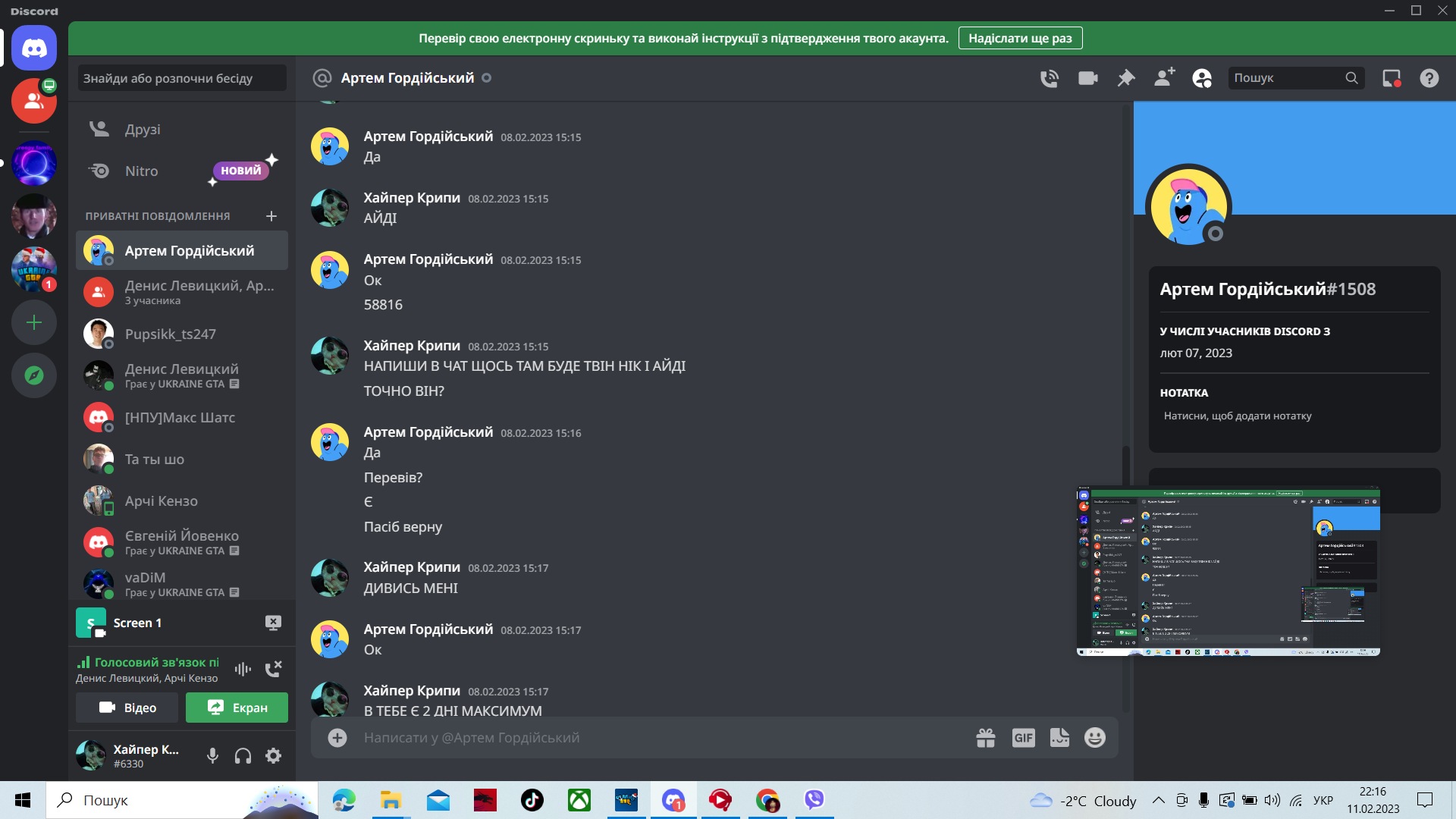
Task: Open conversation with Та ты шо
Action: tap(182, 459)
